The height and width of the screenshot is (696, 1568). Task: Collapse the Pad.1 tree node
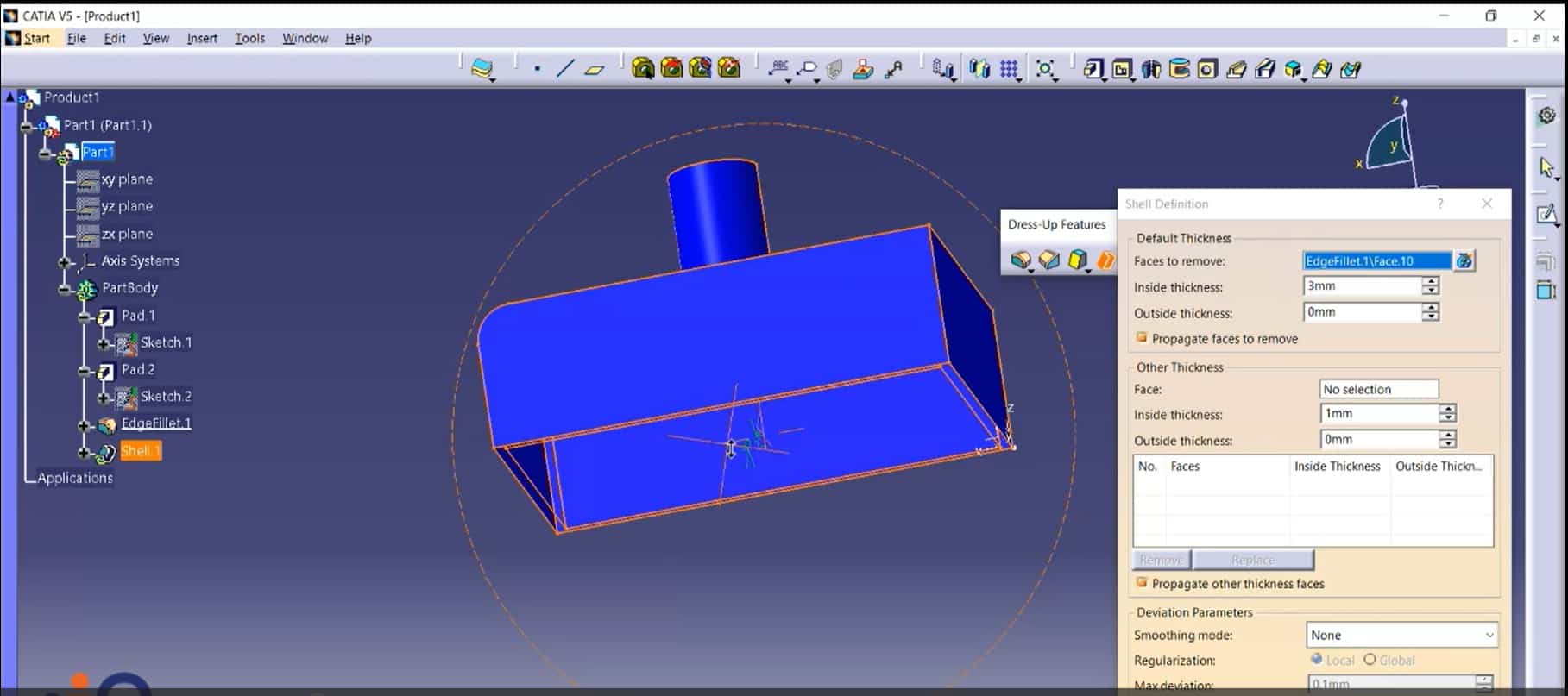coord(84,317)
